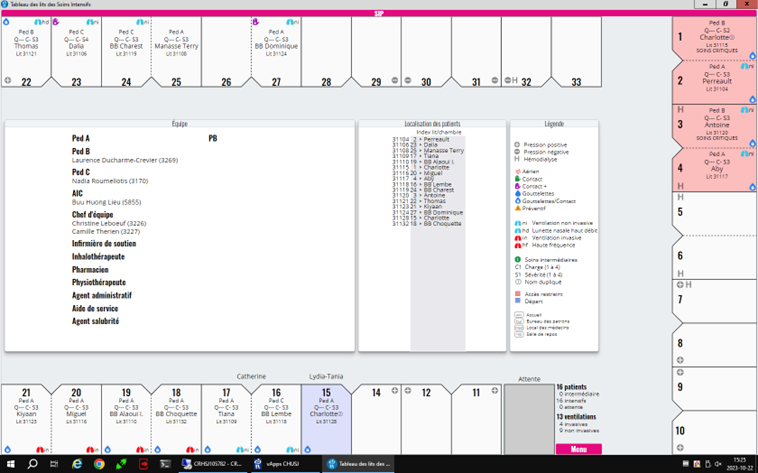Click the blue droplet icon on bed 1

(752, 56)
